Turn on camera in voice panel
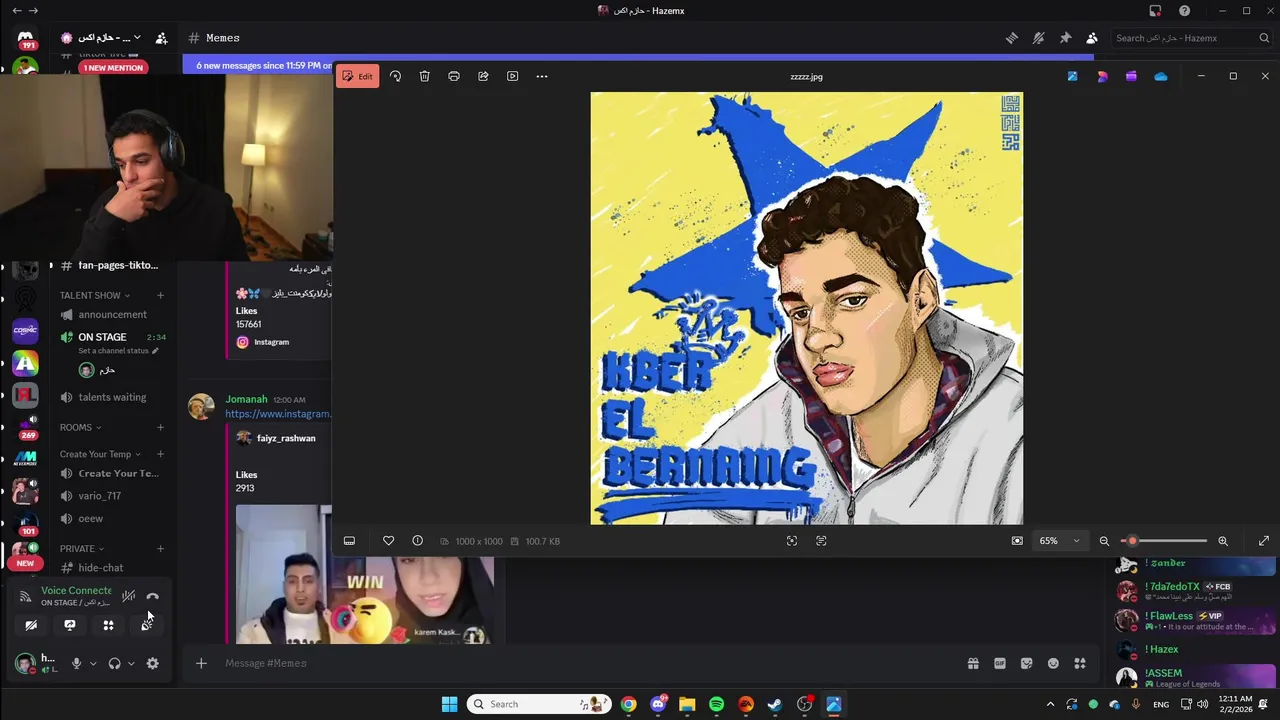The height and width of the screenshot is (720, 1280). [x=31, y=625]
